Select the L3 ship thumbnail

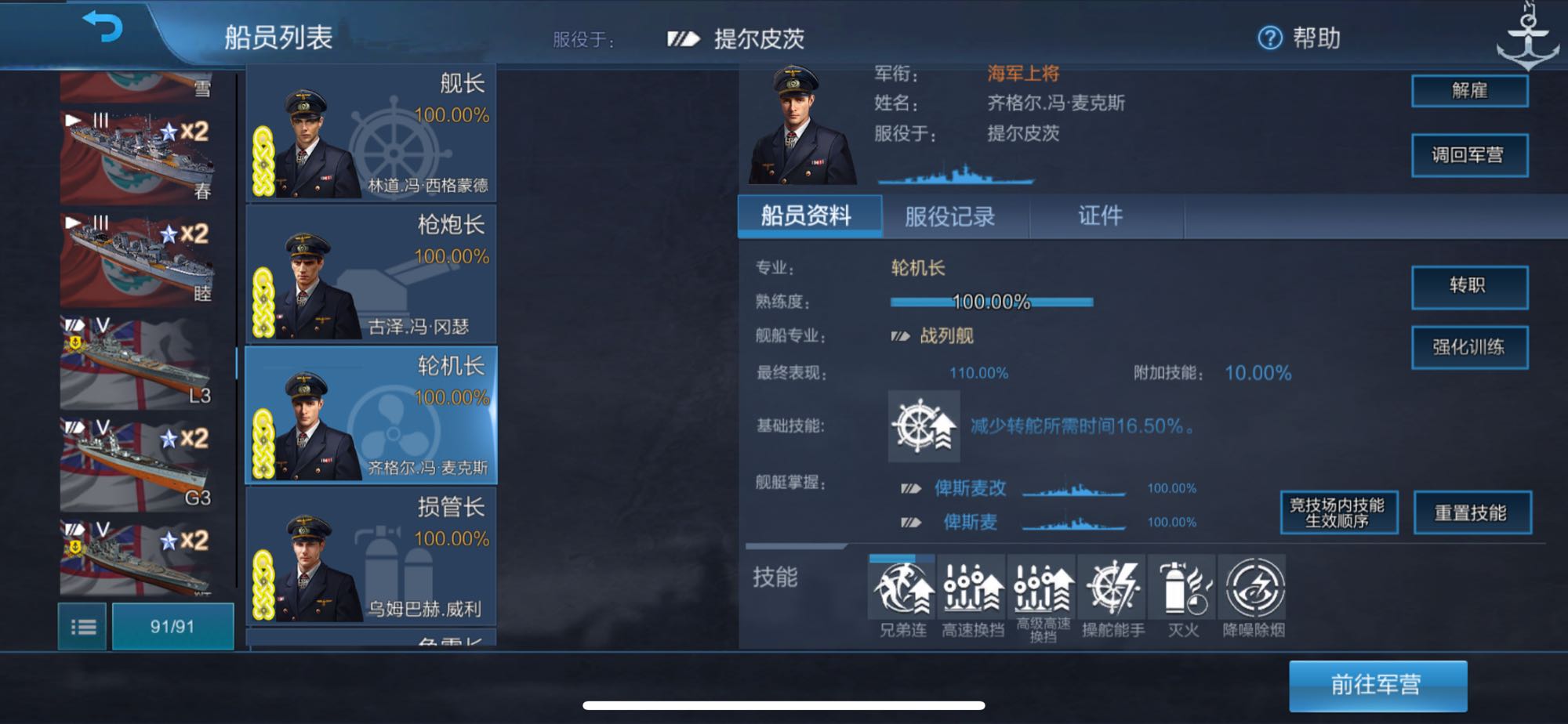(137, 362)
